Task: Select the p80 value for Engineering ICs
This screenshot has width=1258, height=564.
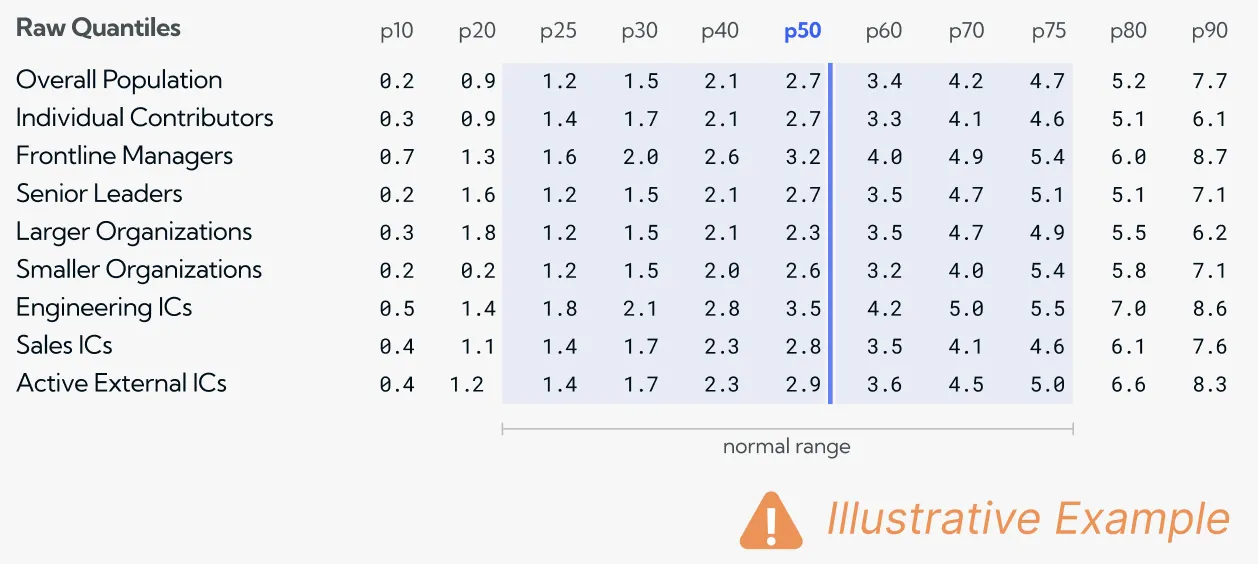Action: [1128, 309]
